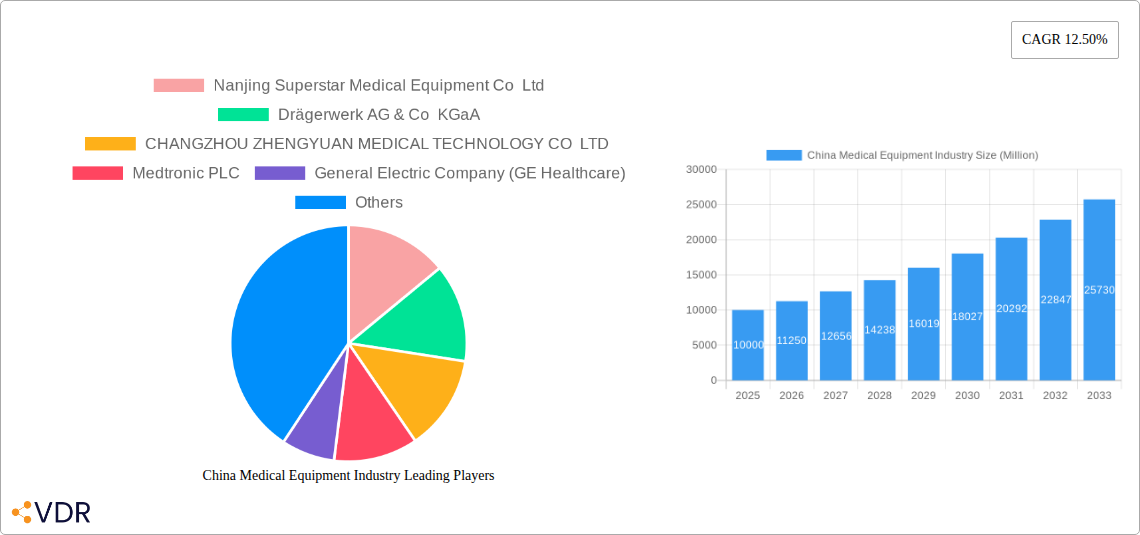The height and width of the screenshot is (535, 1140).
Task: Click the 2026 bar with value 11250
Action: click(792, 341)
